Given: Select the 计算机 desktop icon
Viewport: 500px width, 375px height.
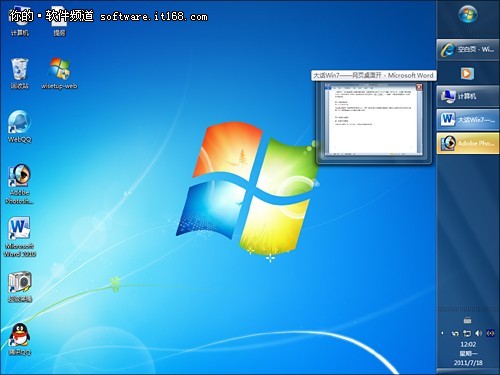Looking at the screenshot, I should 19,21.
